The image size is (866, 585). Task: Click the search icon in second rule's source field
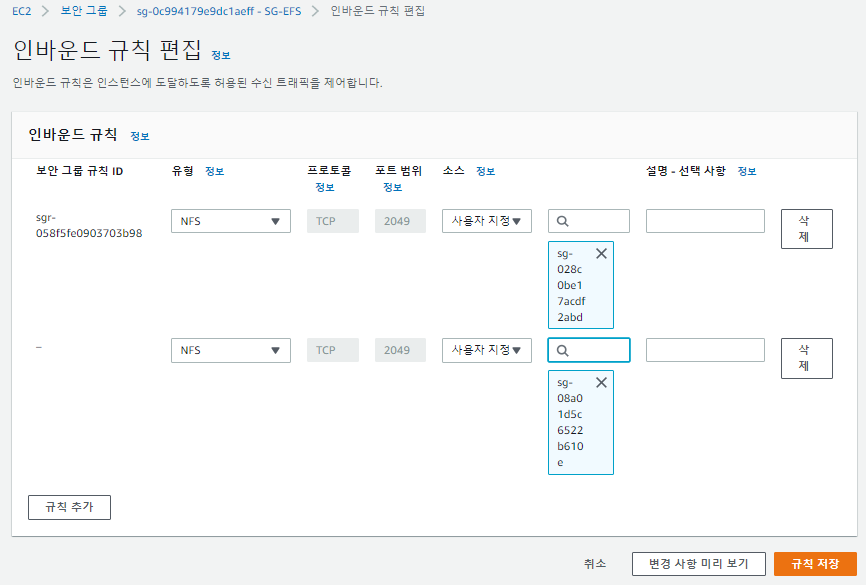coord(562,350)
